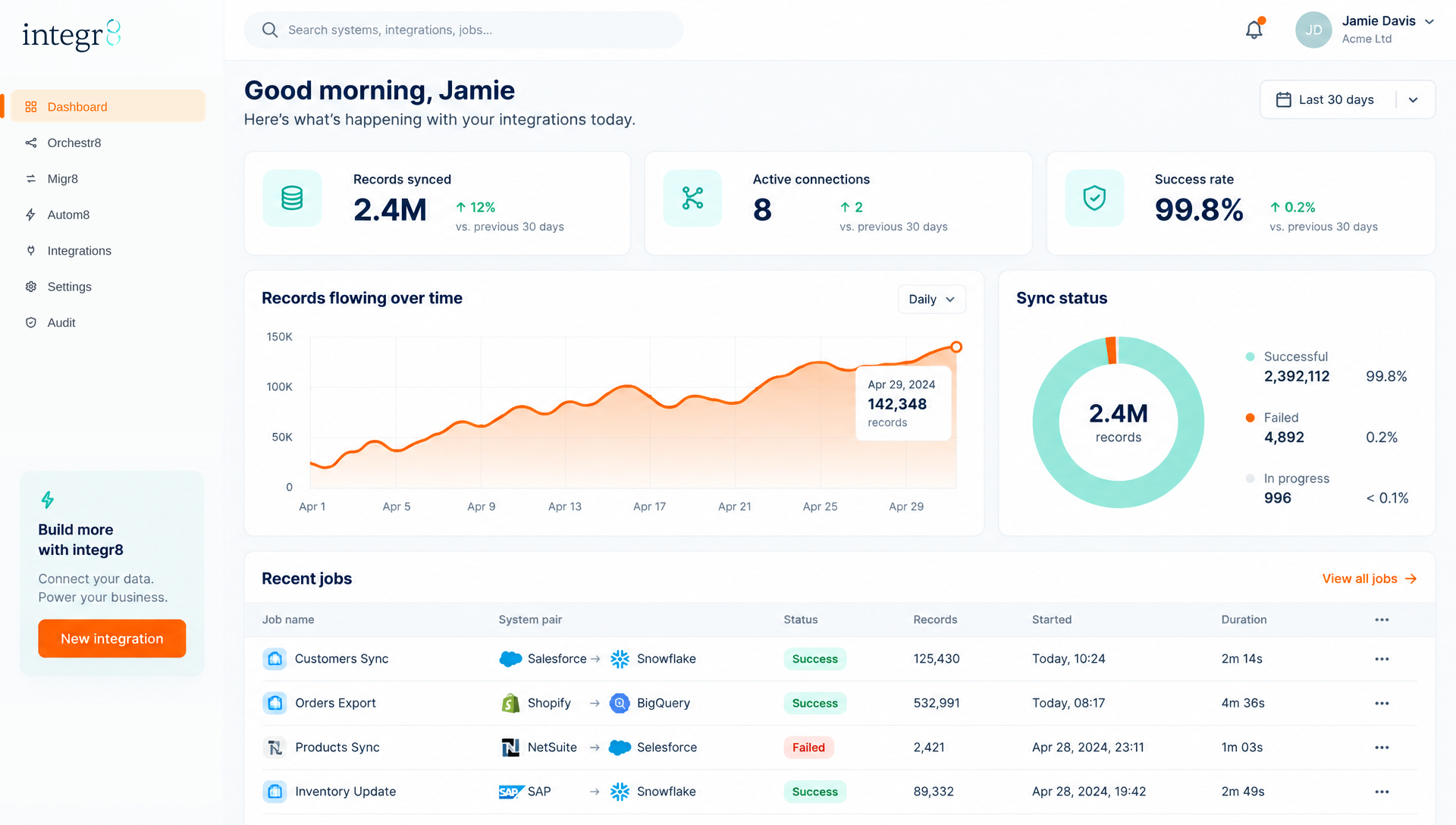Click the NetSuite logo icon

pyautogui.click(x=510, y=748)
